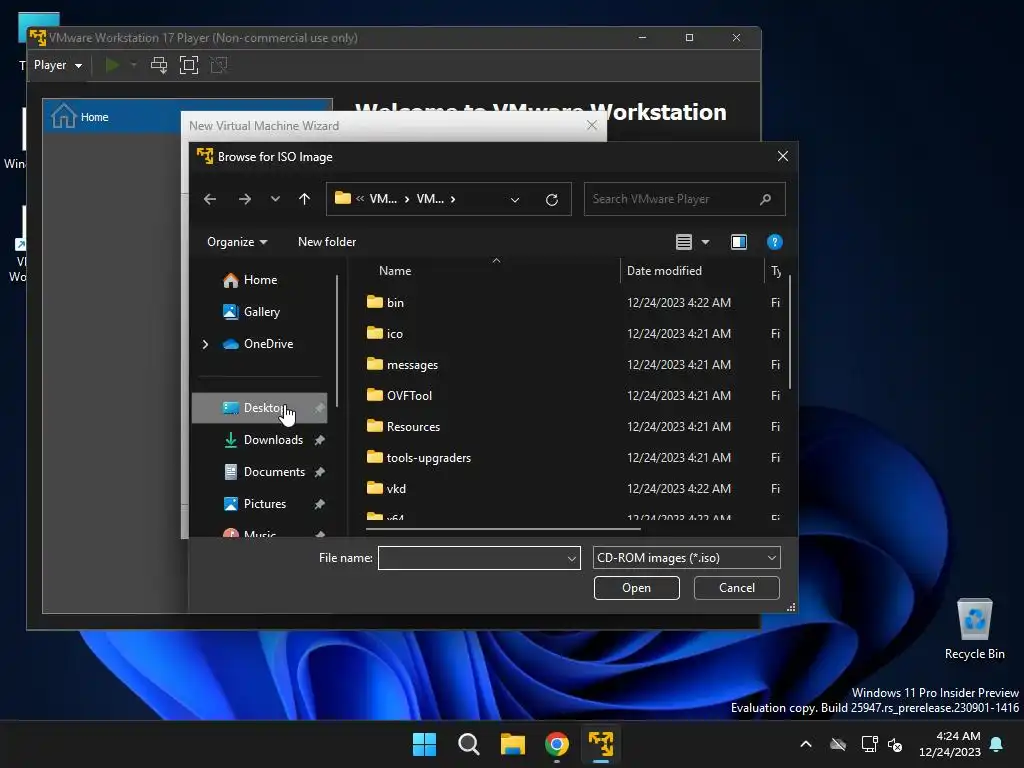Image resolution: width=1024 pixels, height=768 pixels.
Task: Select the tools-upgraders folder
Action: tap(428, 458)
